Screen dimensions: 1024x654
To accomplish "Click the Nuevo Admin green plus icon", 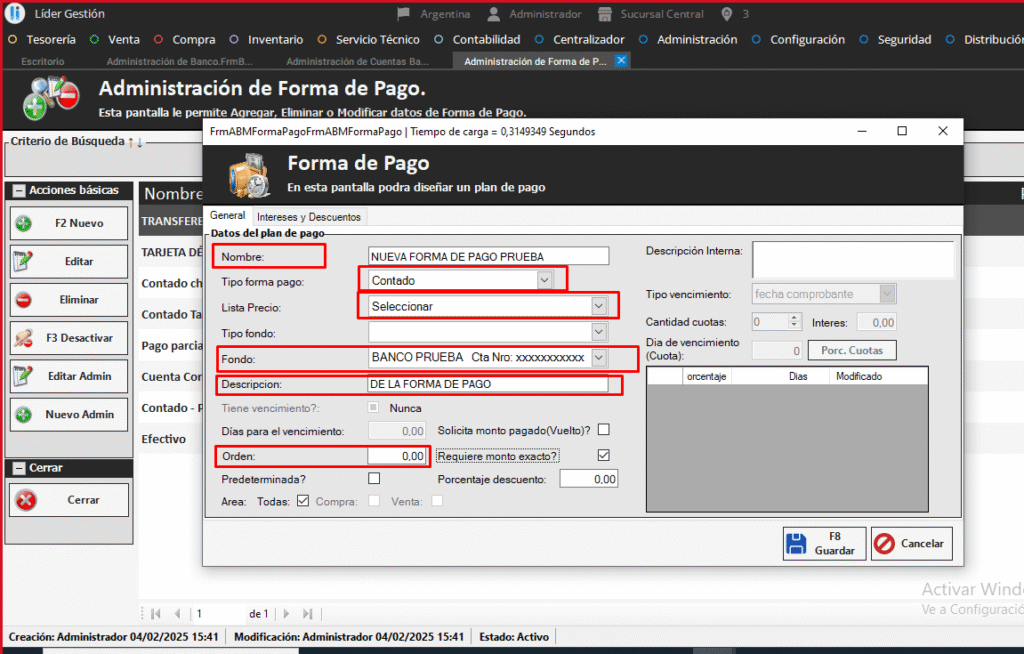I will [x=24, y=414].
